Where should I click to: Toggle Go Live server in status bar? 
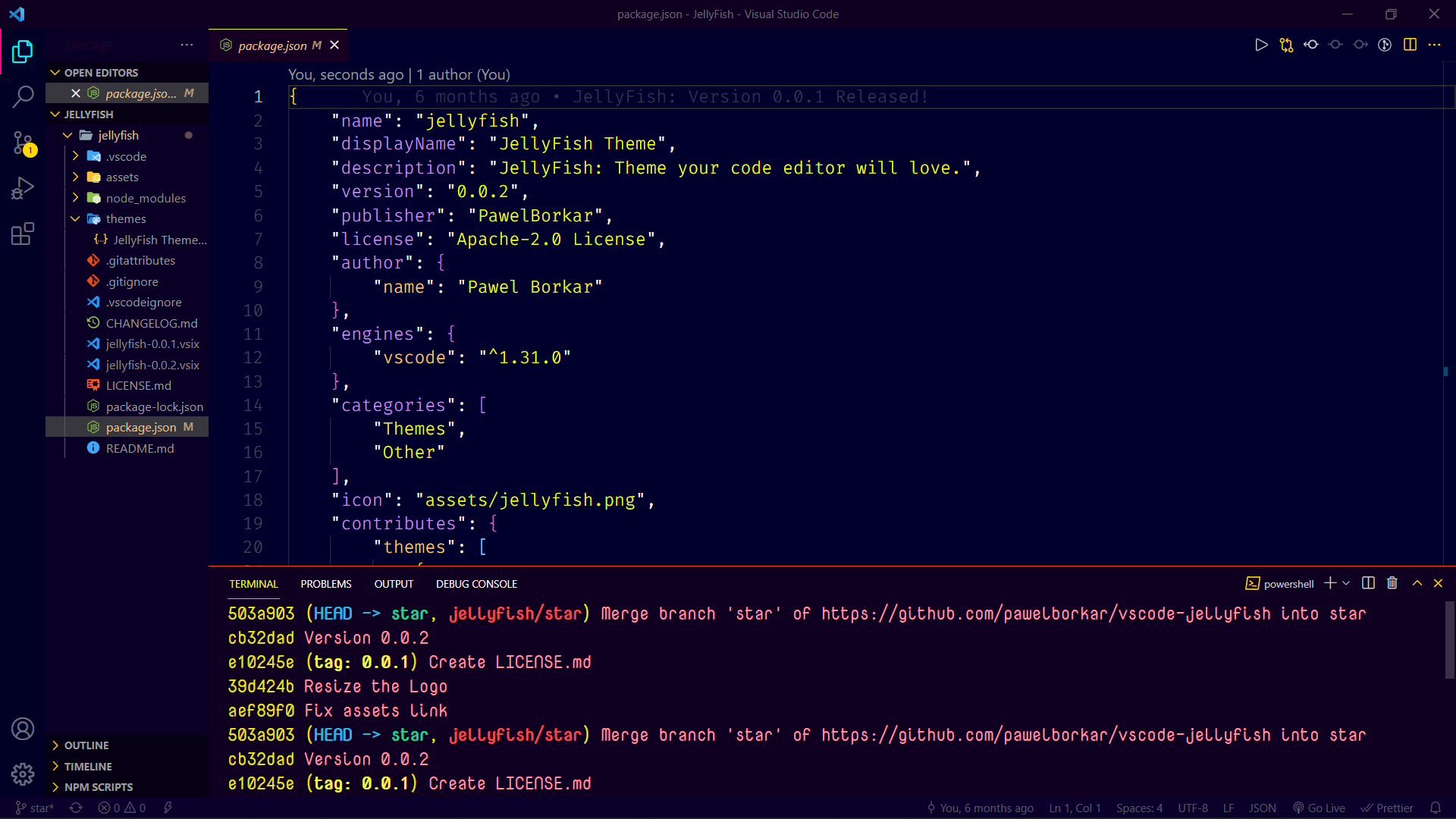point(1319,808)
